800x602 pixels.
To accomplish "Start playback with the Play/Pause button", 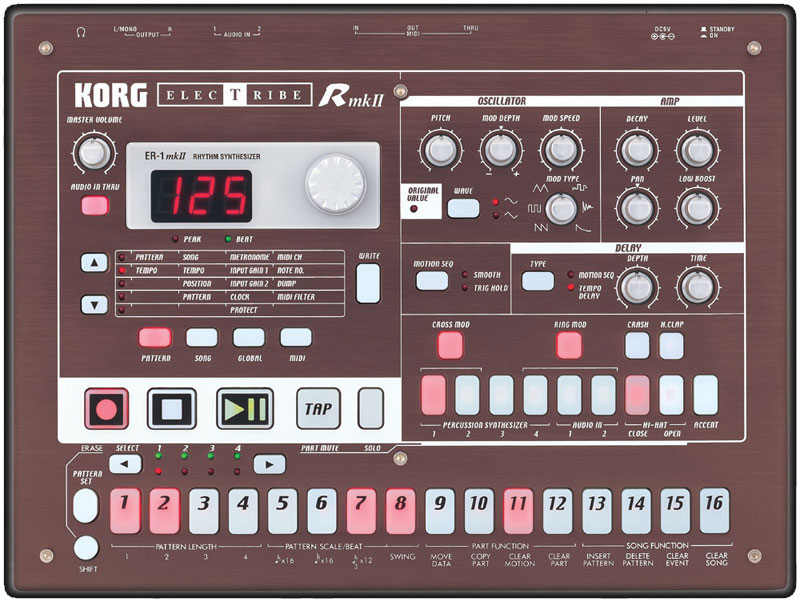I will pos(245,409).
